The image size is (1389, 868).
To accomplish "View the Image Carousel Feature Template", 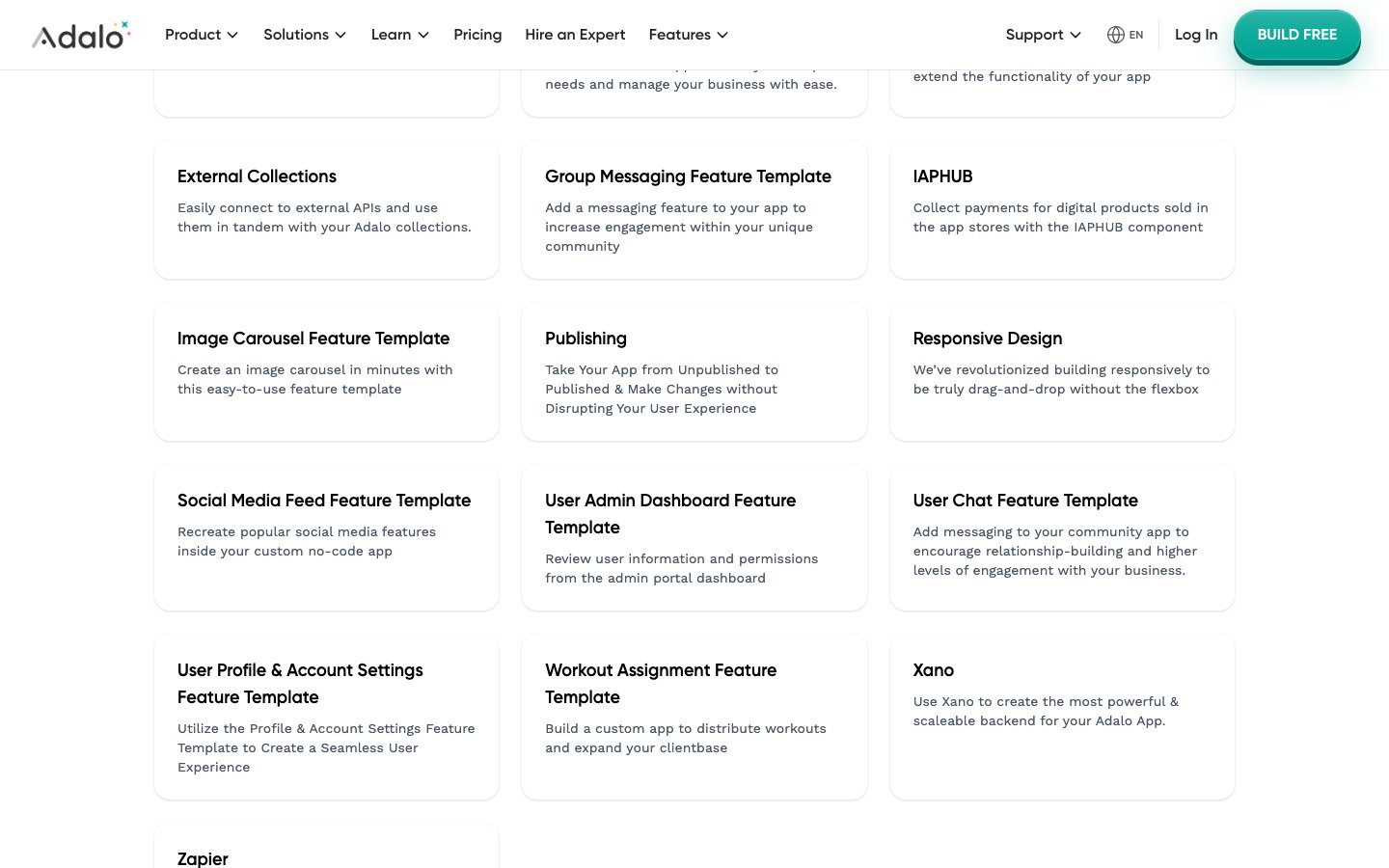I will (326, 371).
